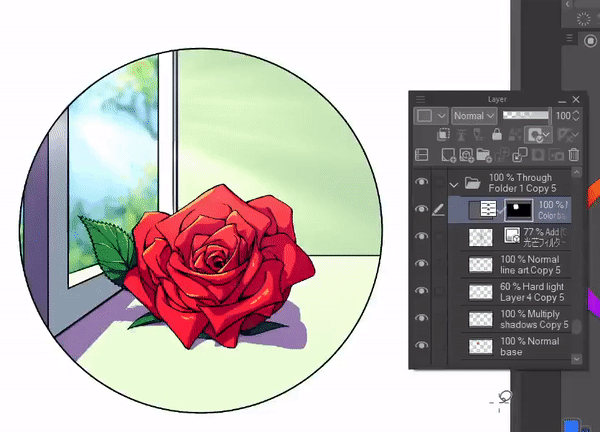Select the line art Copy 5 layer
The height and width of the screenshot is (432, 600).
[x=530, y=265]
